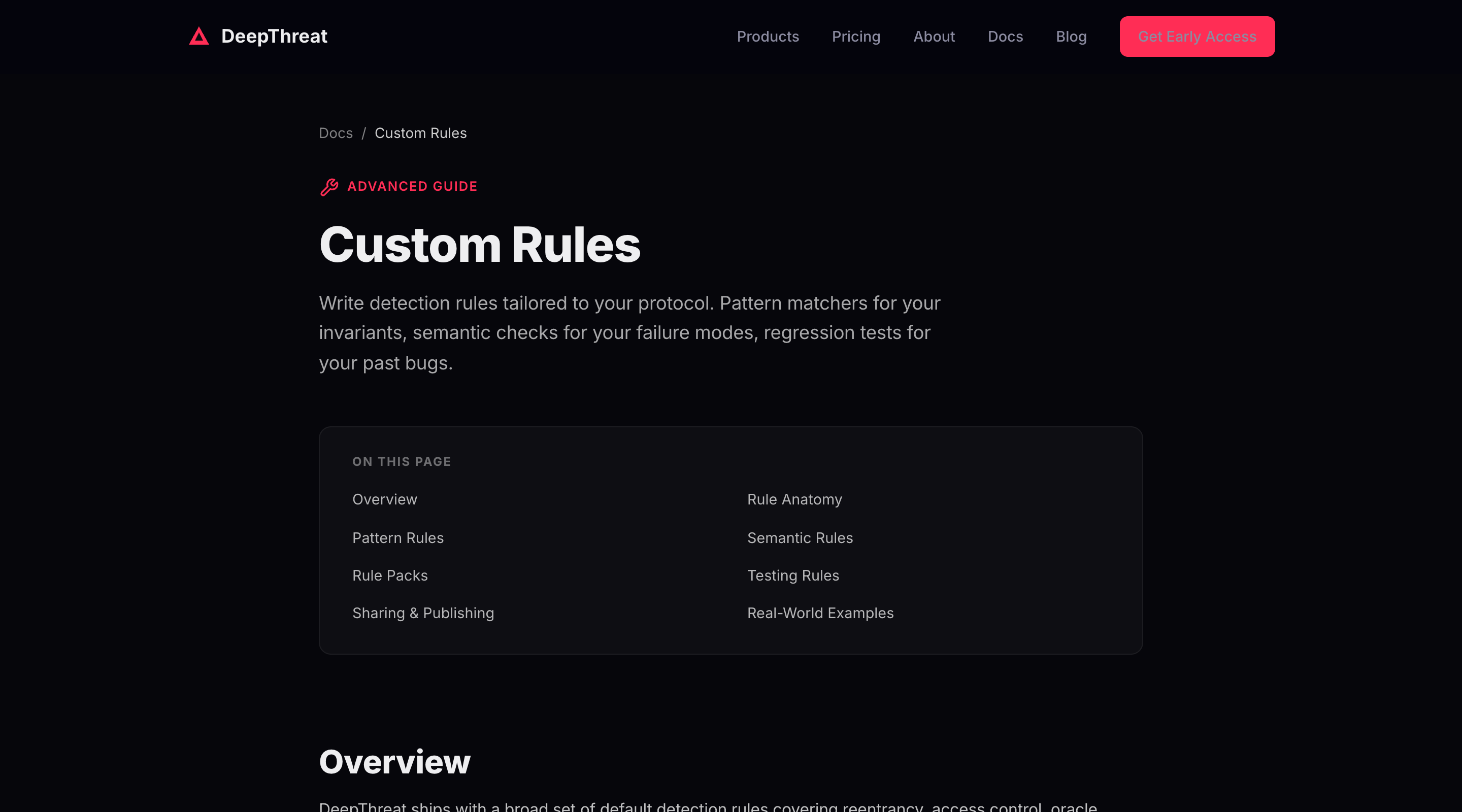This screenshot has height=812, width=1462.
Task: Click the DeepThreat triangle logo icon
Action: [198, 37]
